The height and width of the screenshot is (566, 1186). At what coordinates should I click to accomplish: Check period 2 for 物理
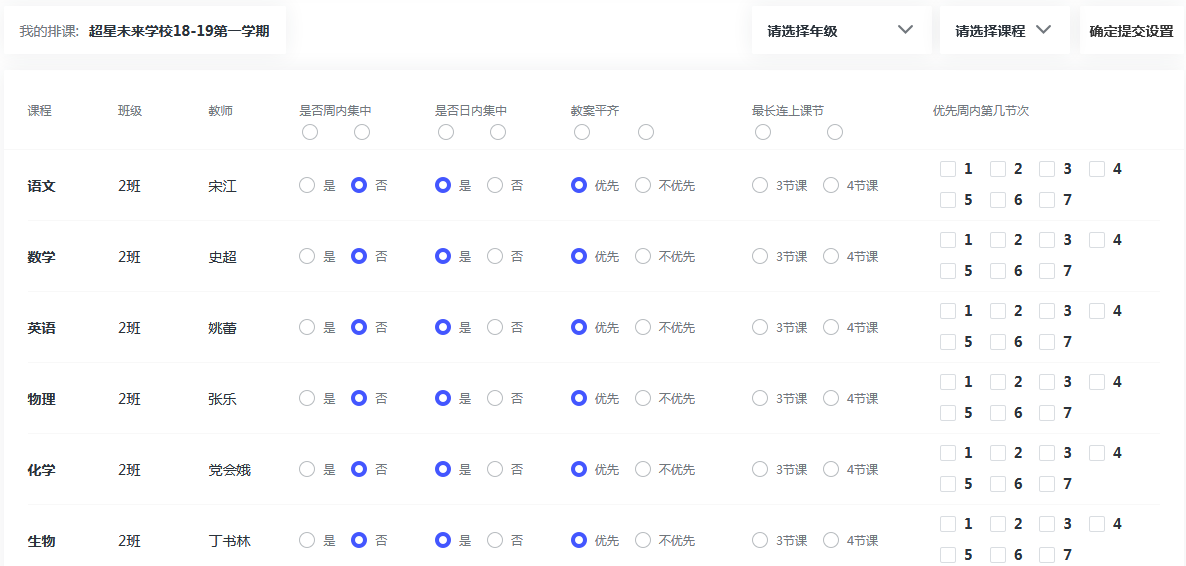click(x=998, y=382)
